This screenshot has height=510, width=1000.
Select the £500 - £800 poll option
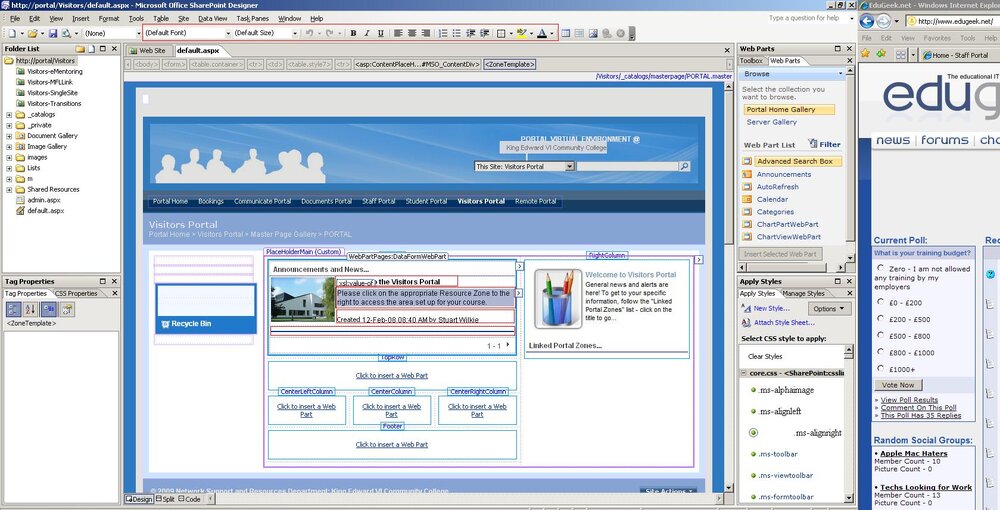pos(881,335)
